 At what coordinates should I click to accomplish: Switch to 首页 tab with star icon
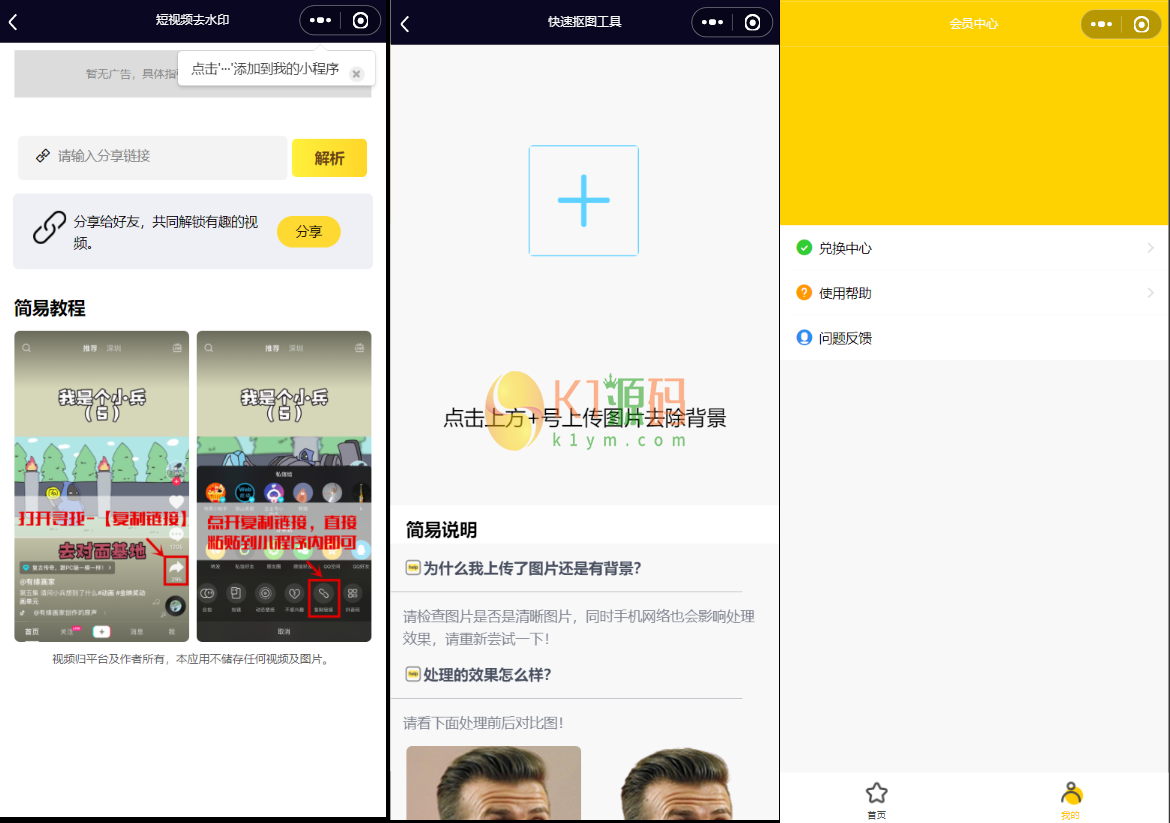pyautogui.click(x=877, y=800)
